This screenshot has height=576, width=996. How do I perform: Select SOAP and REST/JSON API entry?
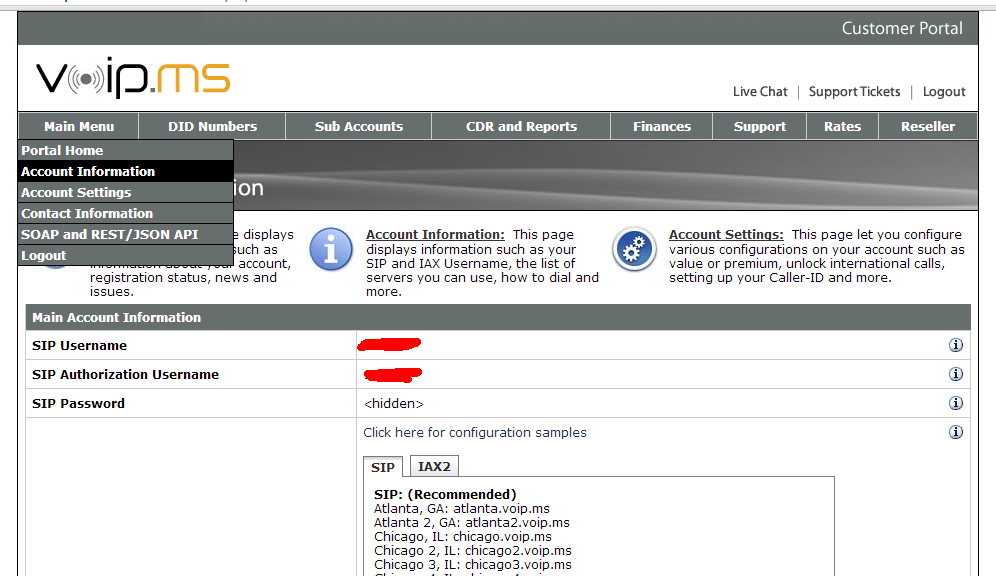tap(110, 234)
